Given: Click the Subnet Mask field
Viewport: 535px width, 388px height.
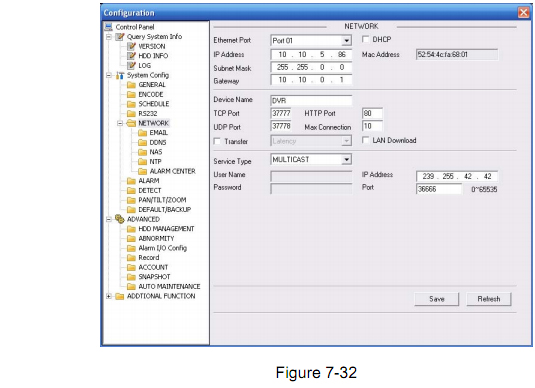Looking at the screenshot, I should click(x=311, y=67).
